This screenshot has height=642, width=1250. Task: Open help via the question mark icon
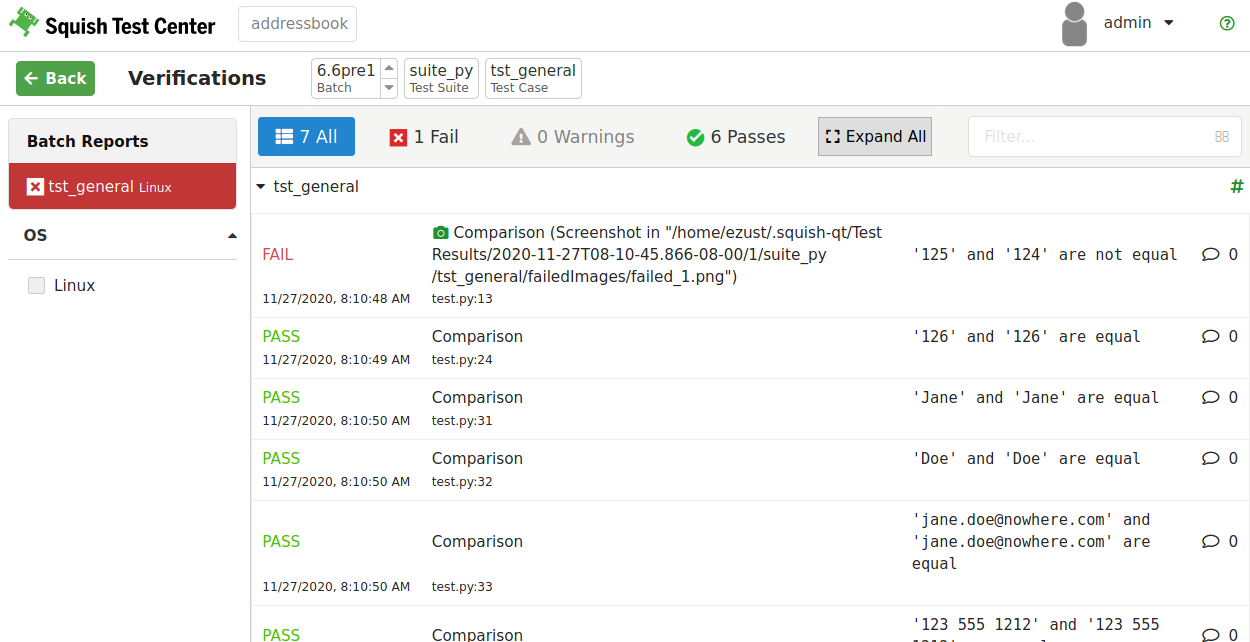point(1227,23)
